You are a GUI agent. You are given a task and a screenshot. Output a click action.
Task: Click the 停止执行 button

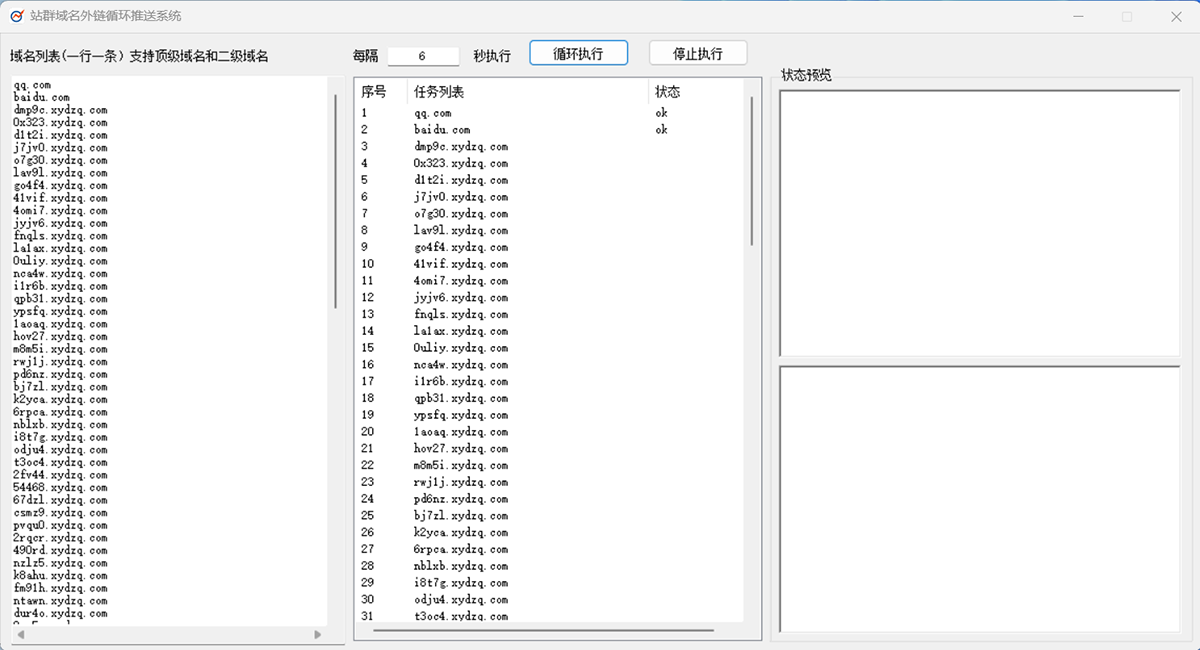(x=697, y=54)
